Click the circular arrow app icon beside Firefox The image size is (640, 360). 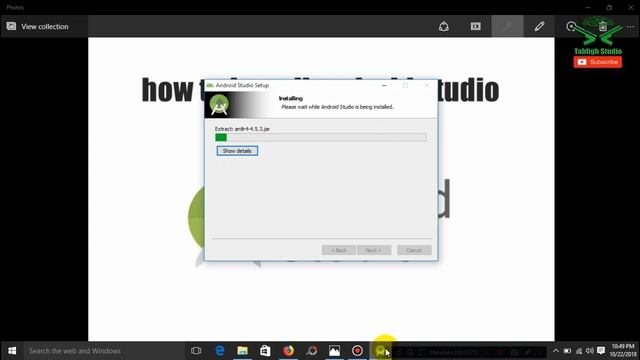coord(311,351)
